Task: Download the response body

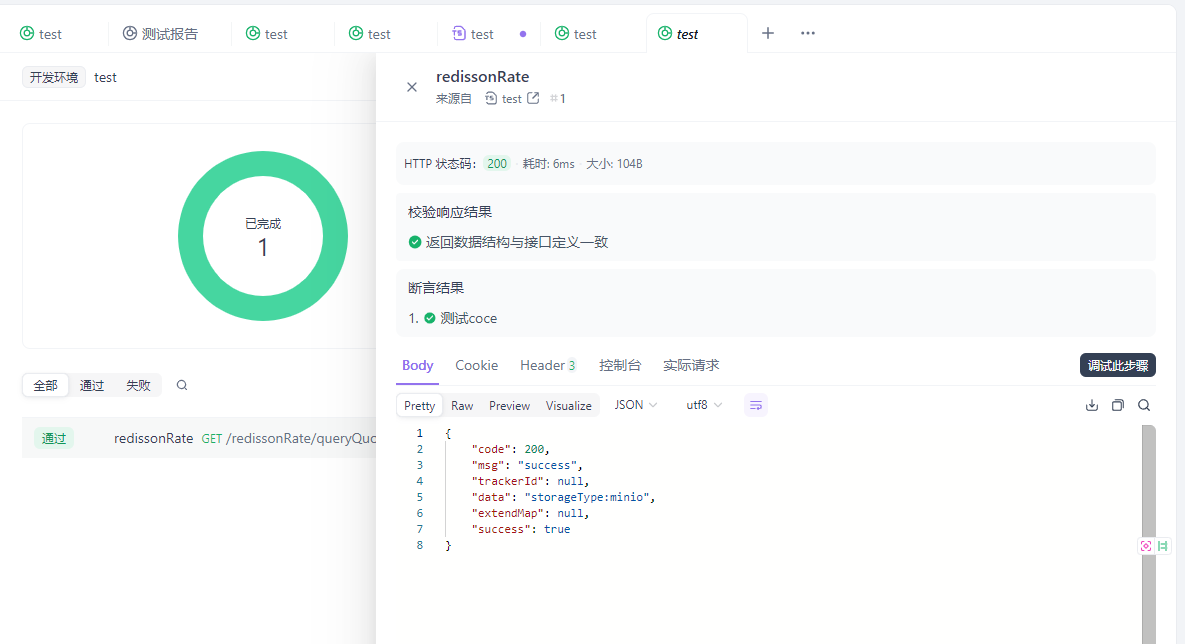Action: pyautogui.click(x=1091, y=405)
